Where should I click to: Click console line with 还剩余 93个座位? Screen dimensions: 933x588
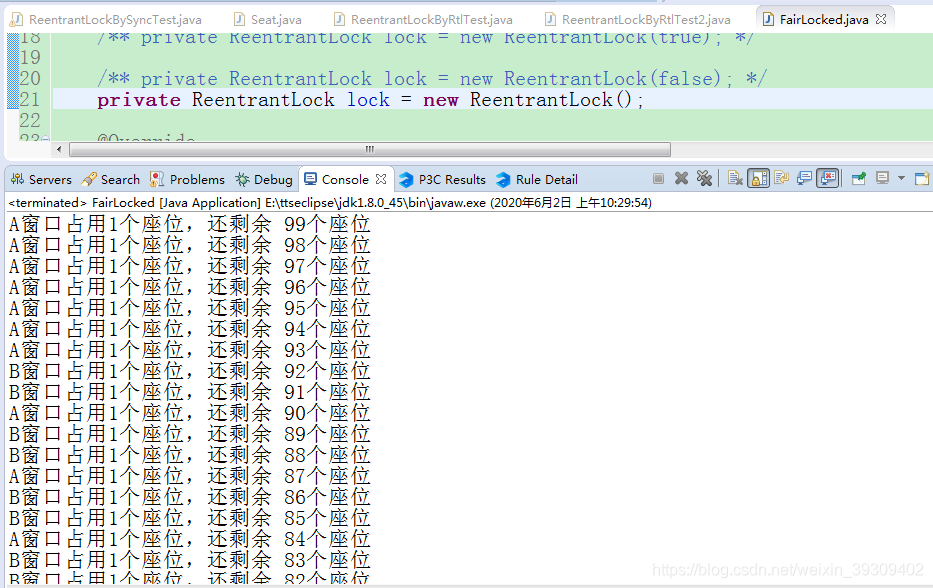coord(190,350)
